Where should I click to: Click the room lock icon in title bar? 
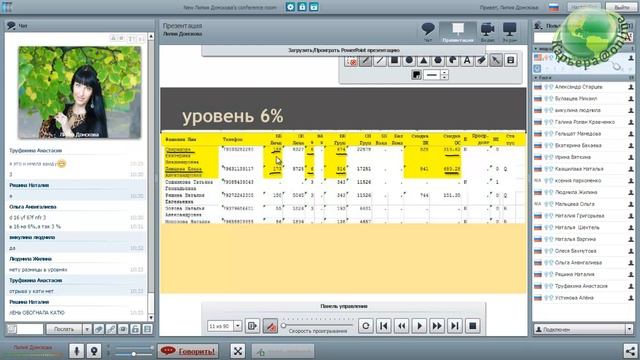point(302,7)
